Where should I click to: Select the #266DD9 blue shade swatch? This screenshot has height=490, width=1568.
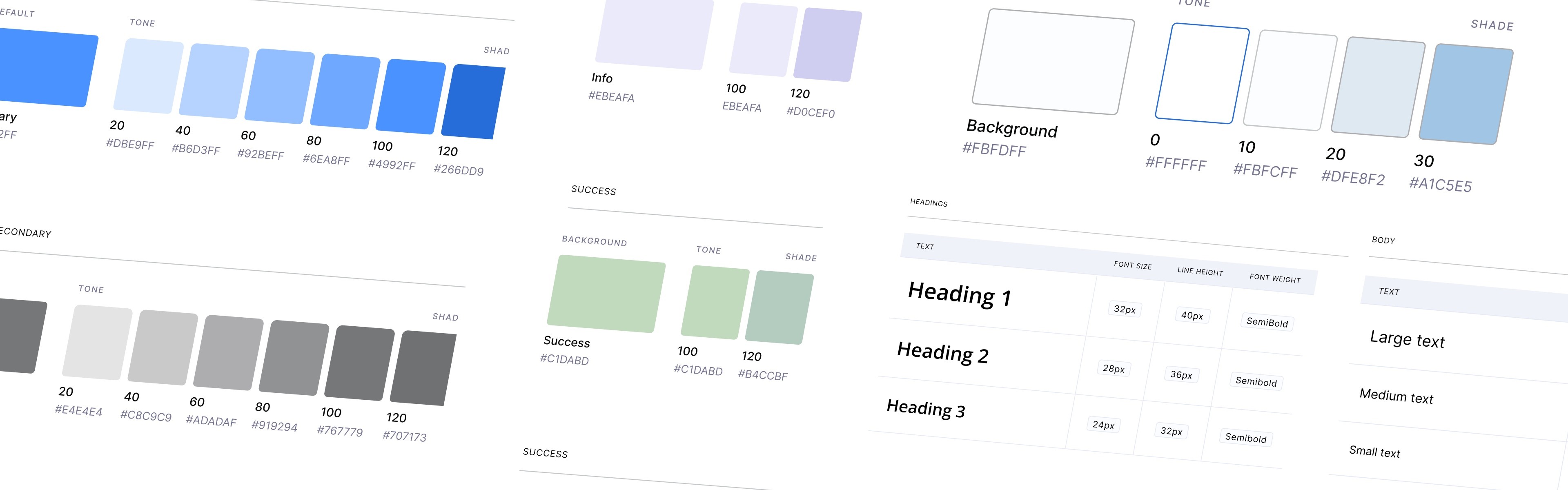click(473, 102)
